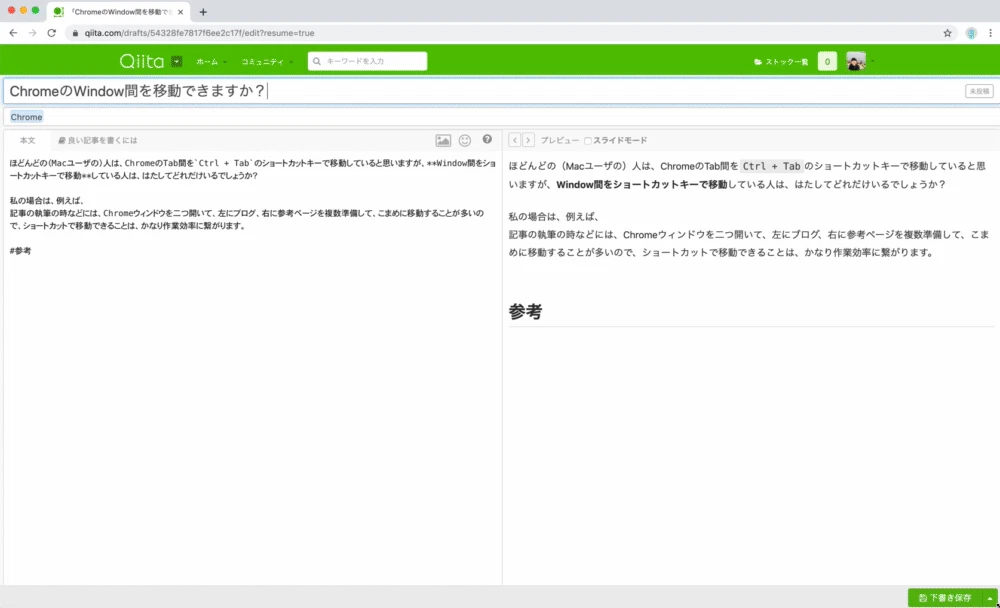Click Chrome's forward navigation arrow

tap(32, 33)
